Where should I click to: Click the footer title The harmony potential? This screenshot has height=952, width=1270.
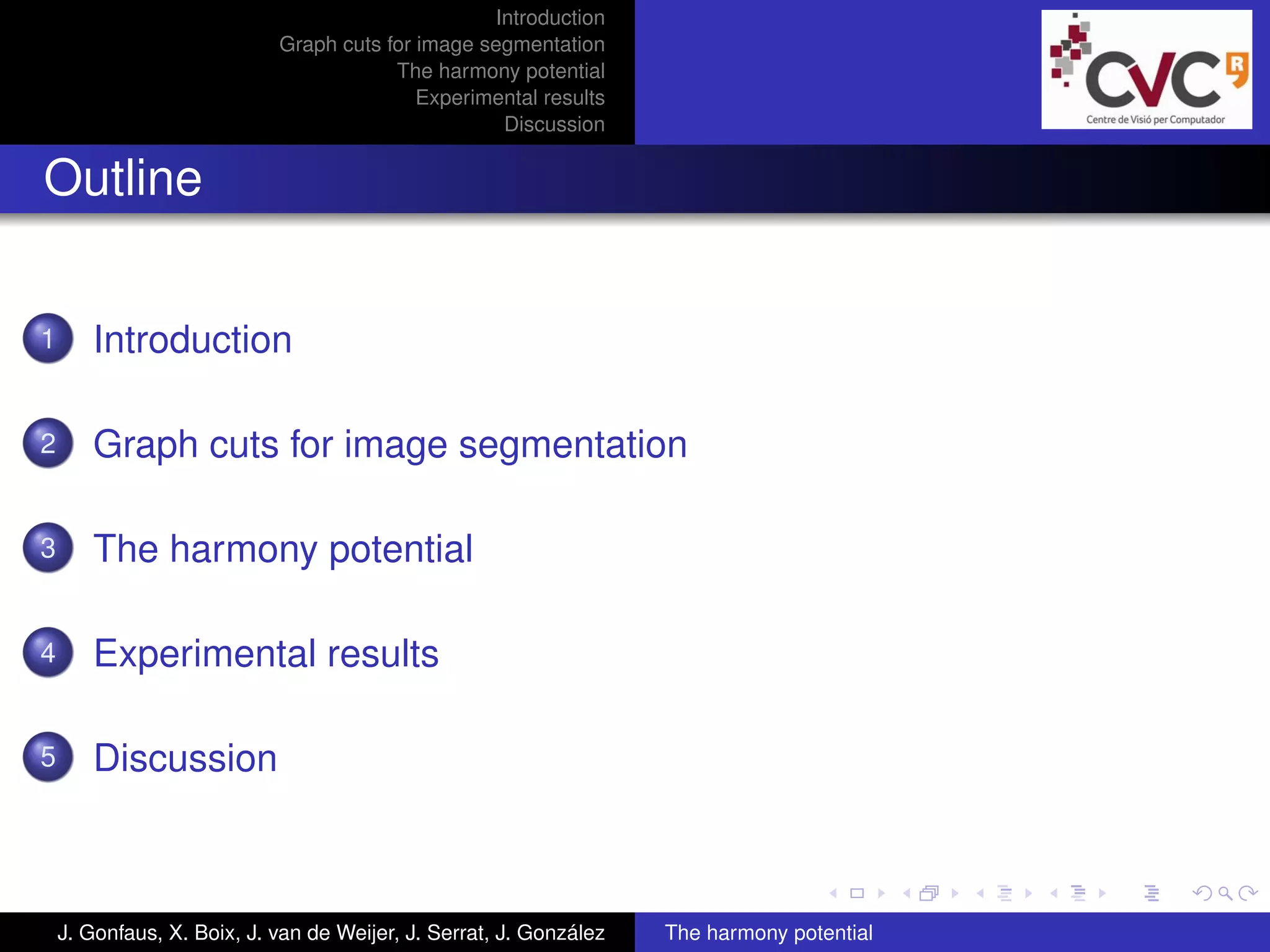coord(768,933)
